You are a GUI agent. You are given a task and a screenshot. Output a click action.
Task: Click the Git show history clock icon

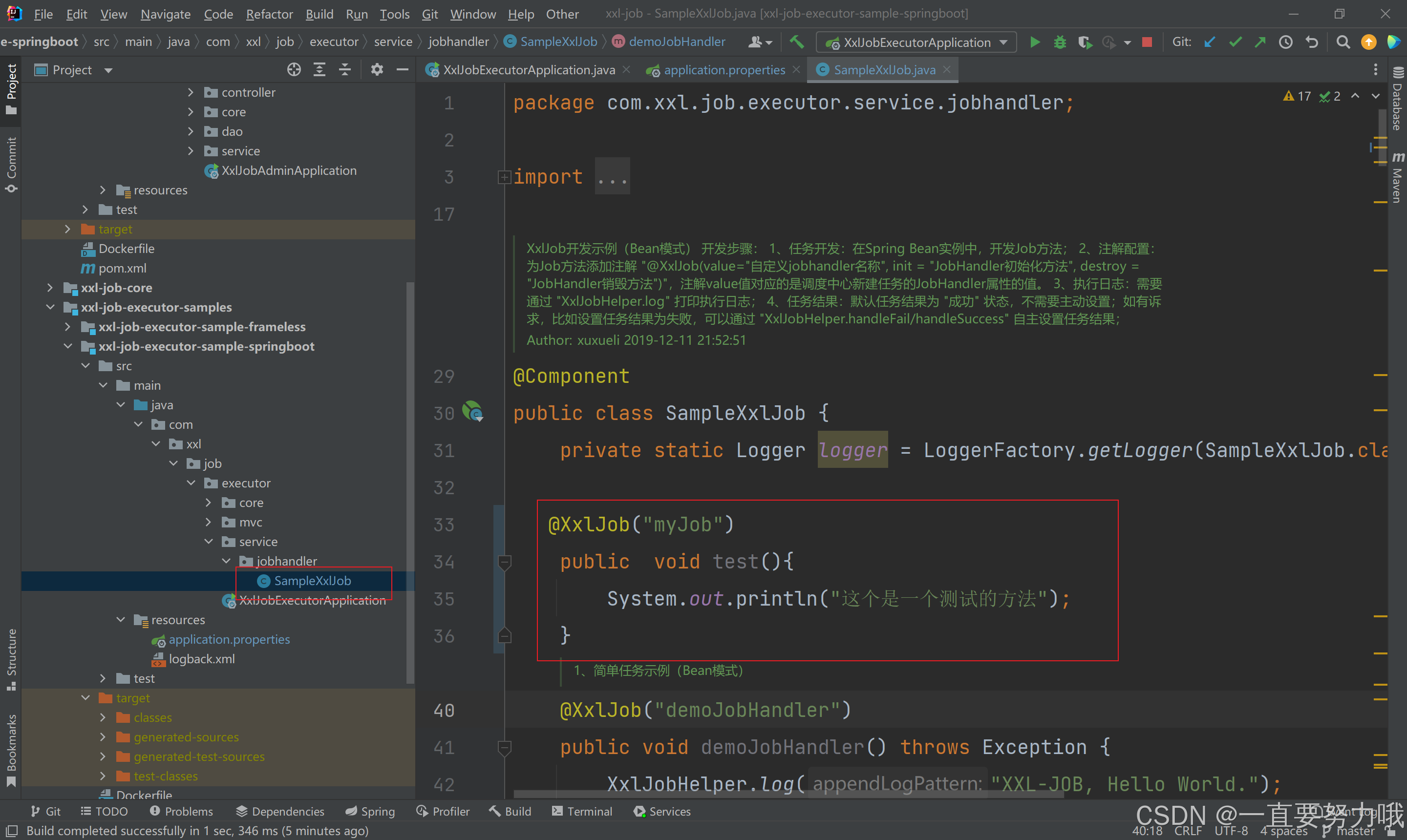click(1285, 42)
